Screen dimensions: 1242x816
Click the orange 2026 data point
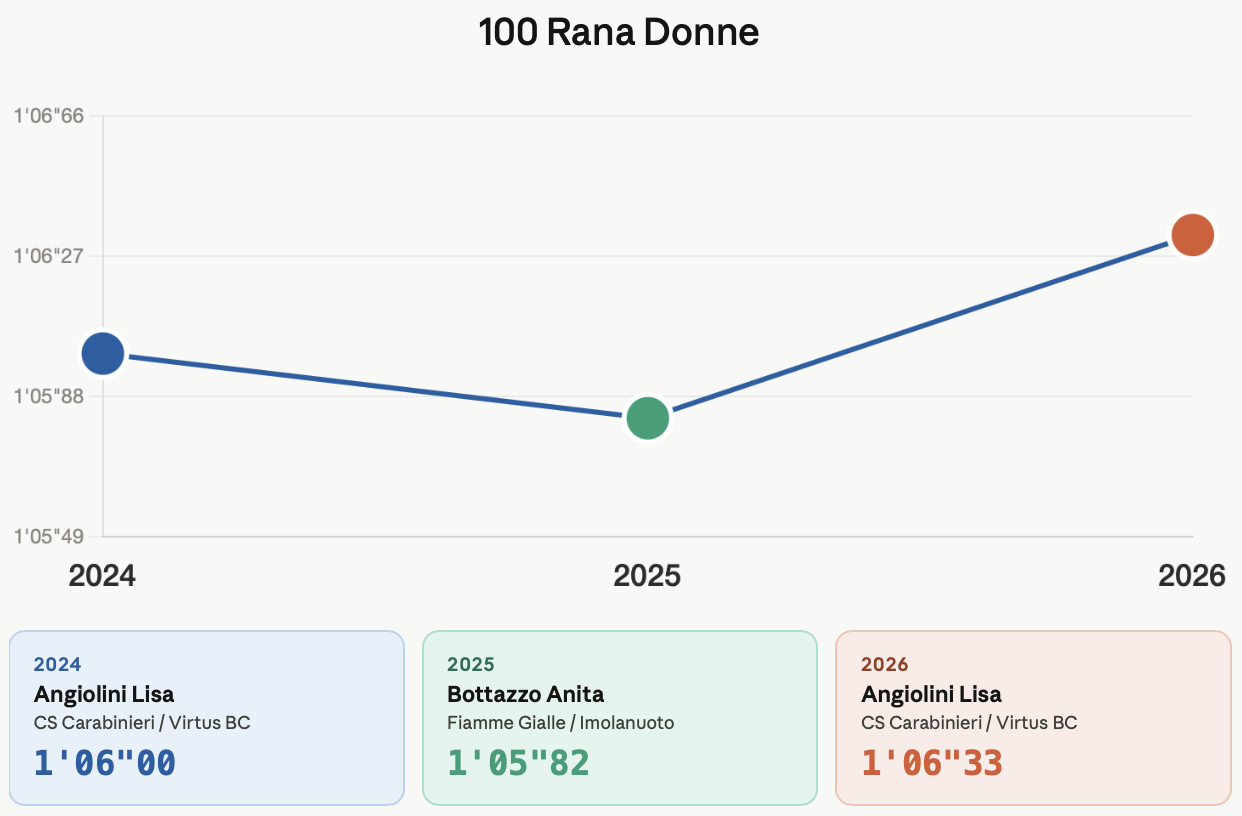click(1192, 235)
